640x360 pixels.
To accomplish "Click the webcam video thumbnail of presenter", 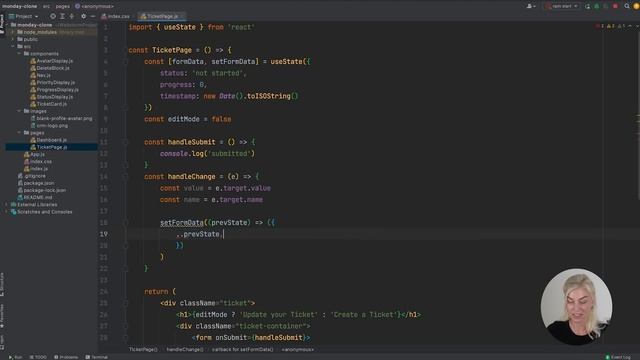I will click(576, 307).
